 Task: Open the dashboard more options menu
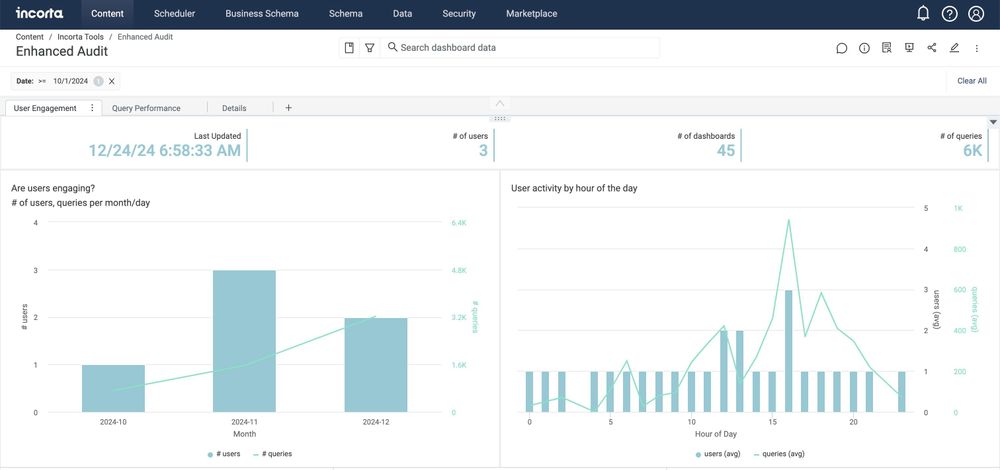click(x=976, y=48)
